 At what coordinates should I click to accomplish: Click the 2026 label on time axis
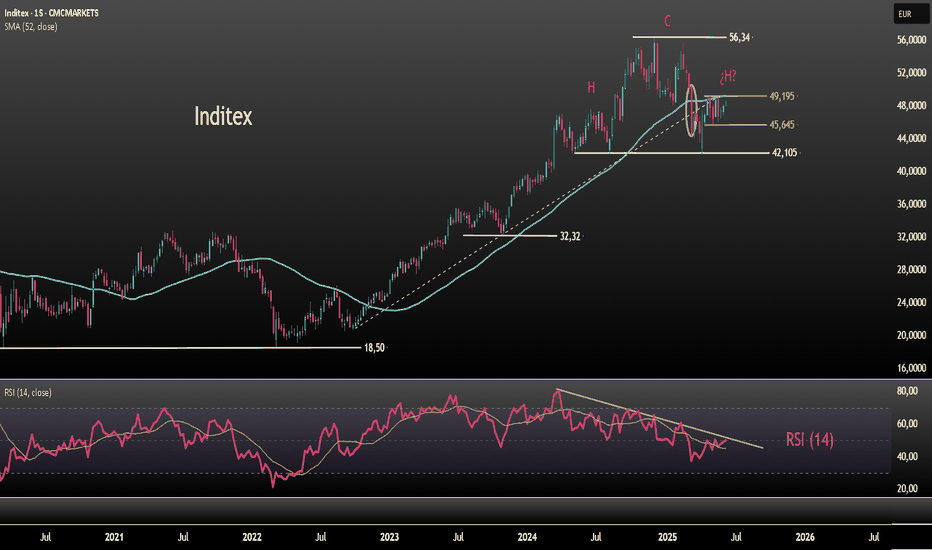(805, 537)
